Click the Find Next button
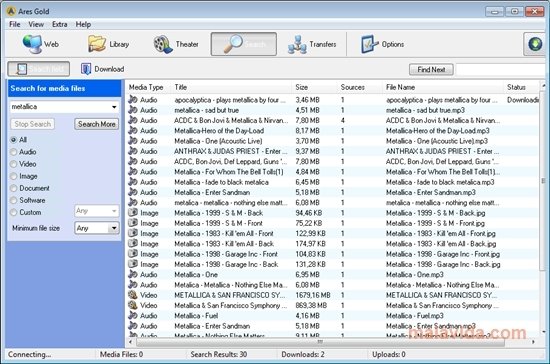This screenshot has width=550, height=364. [431, 69]
